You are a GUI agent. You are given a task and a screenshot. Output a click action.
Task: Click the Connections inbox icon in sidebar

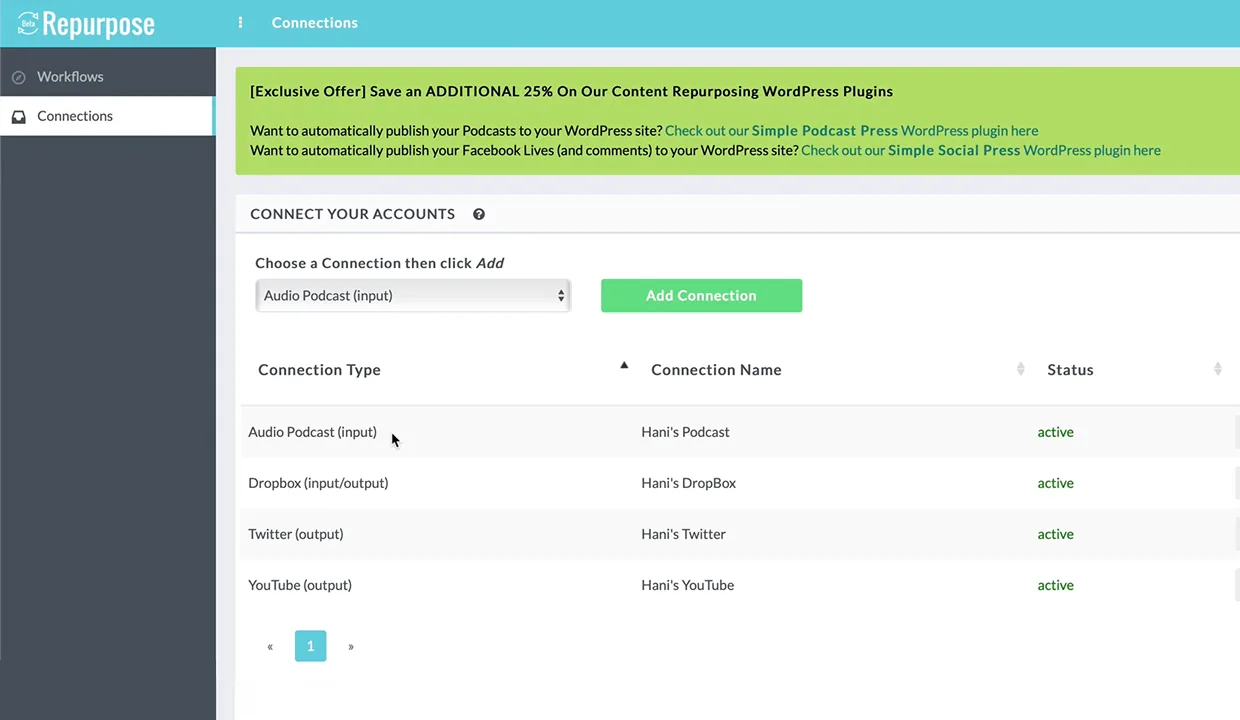[18, 116]
